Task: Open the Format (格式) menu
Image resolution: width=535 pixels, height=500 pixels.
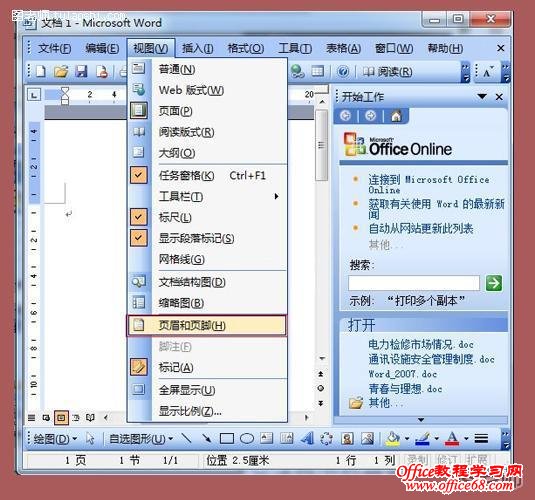Action: [x=246, y=48]
